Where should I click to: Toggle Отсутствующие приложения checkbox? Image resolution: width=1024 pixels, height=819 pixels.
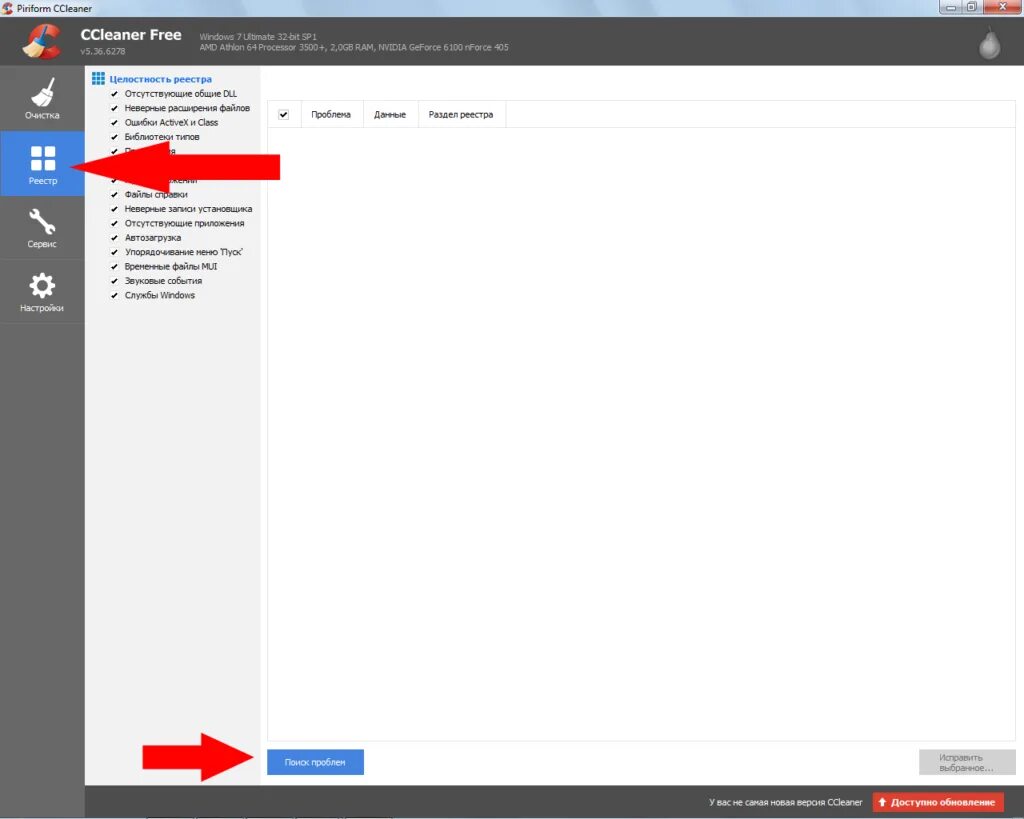coord(114,223)
